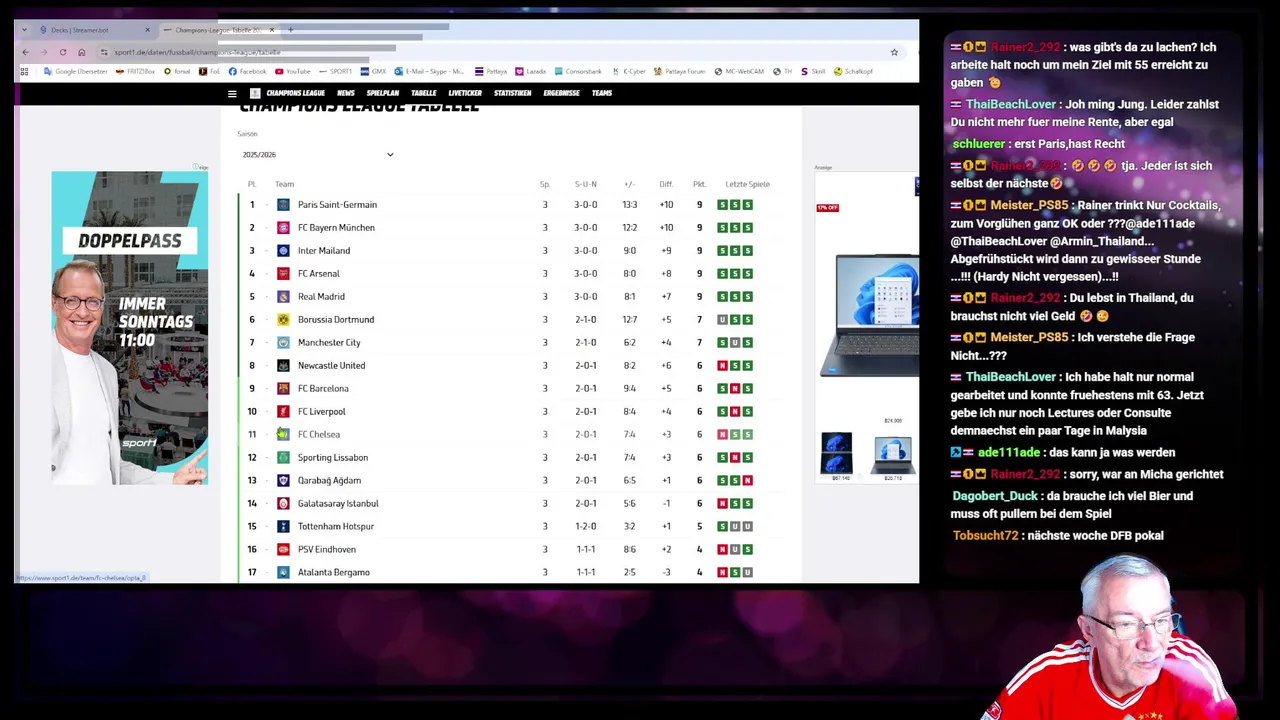
Task: Open the GMX bookmark
Action: (x=374, y=71)
